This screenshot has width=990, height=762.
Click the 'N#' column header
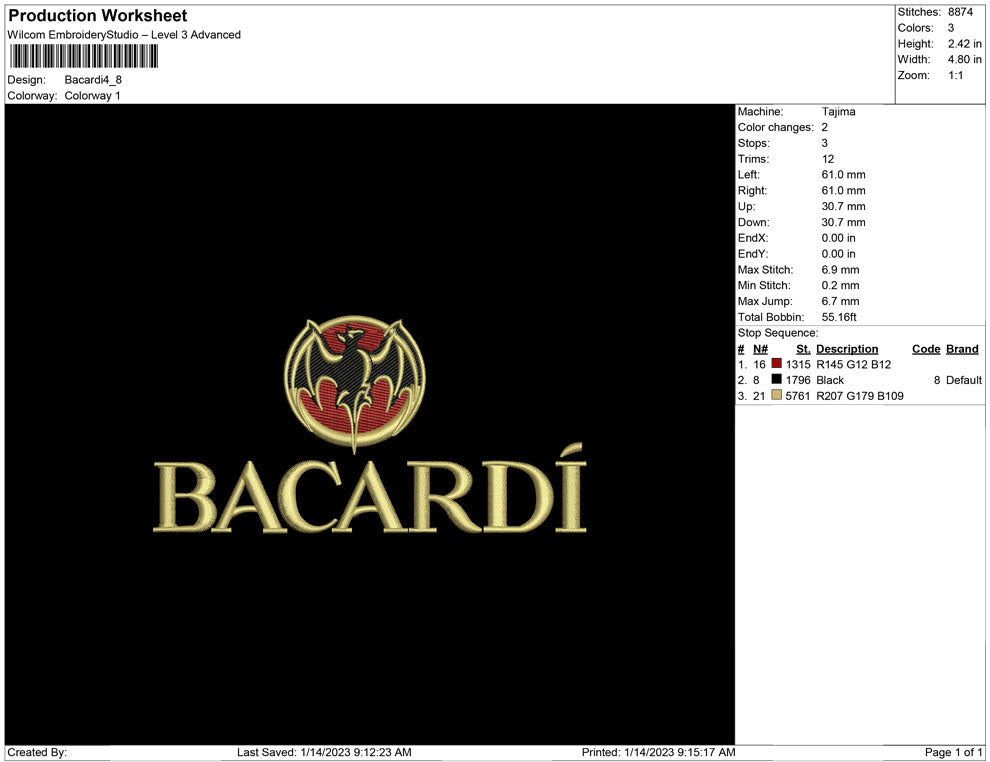point(760,349)
